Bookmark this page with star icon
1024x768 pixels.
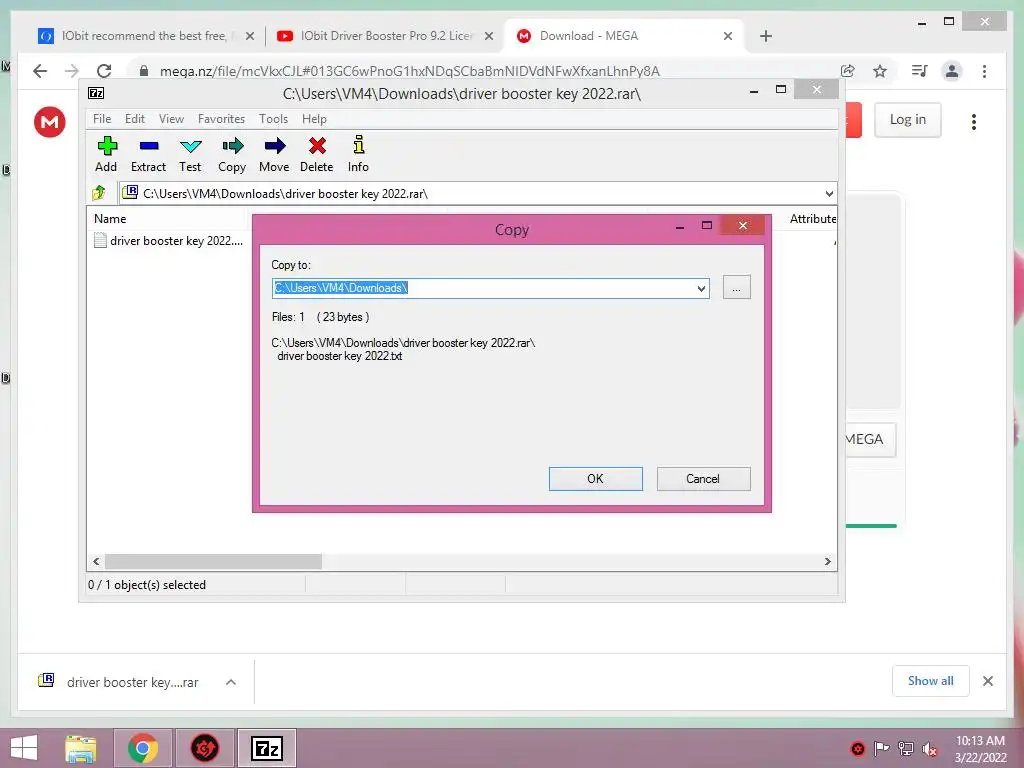pos(880,71)
